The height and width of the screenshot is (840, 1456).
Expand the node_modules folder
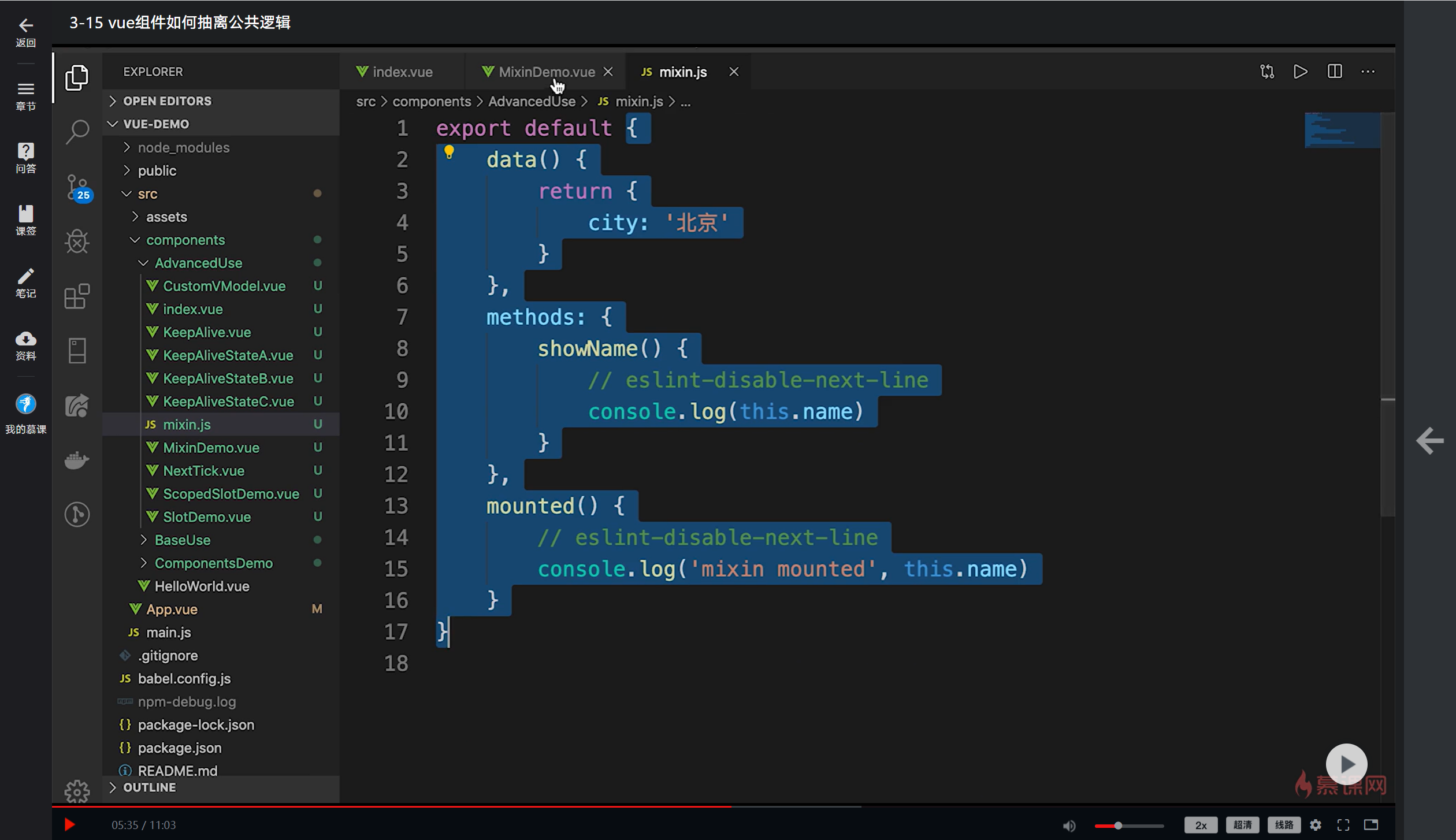[221, 147]
